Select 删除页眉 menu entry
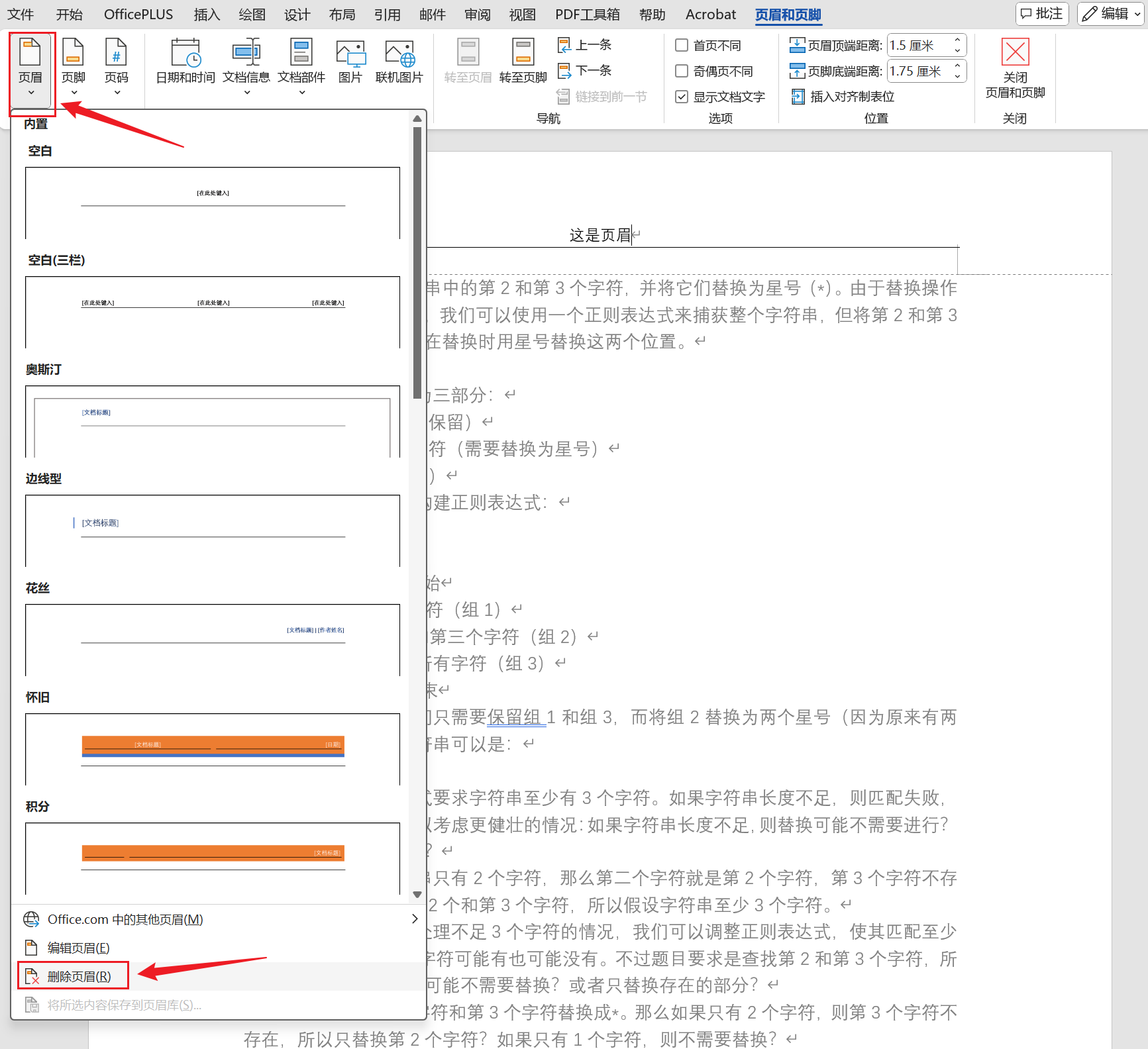 coord(79,976)
